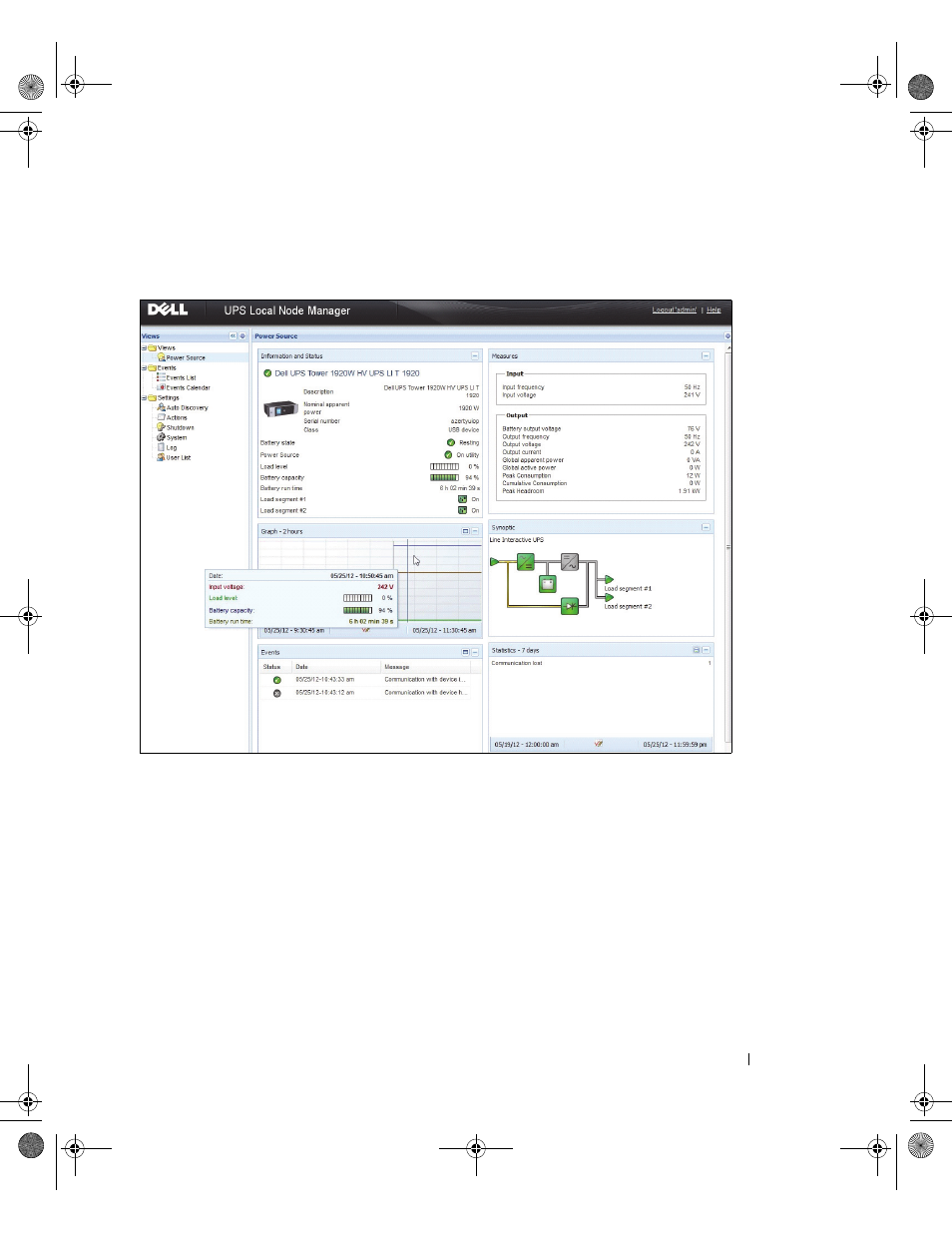Click the AC/DC converter icon in synoptic

[526, 562]
